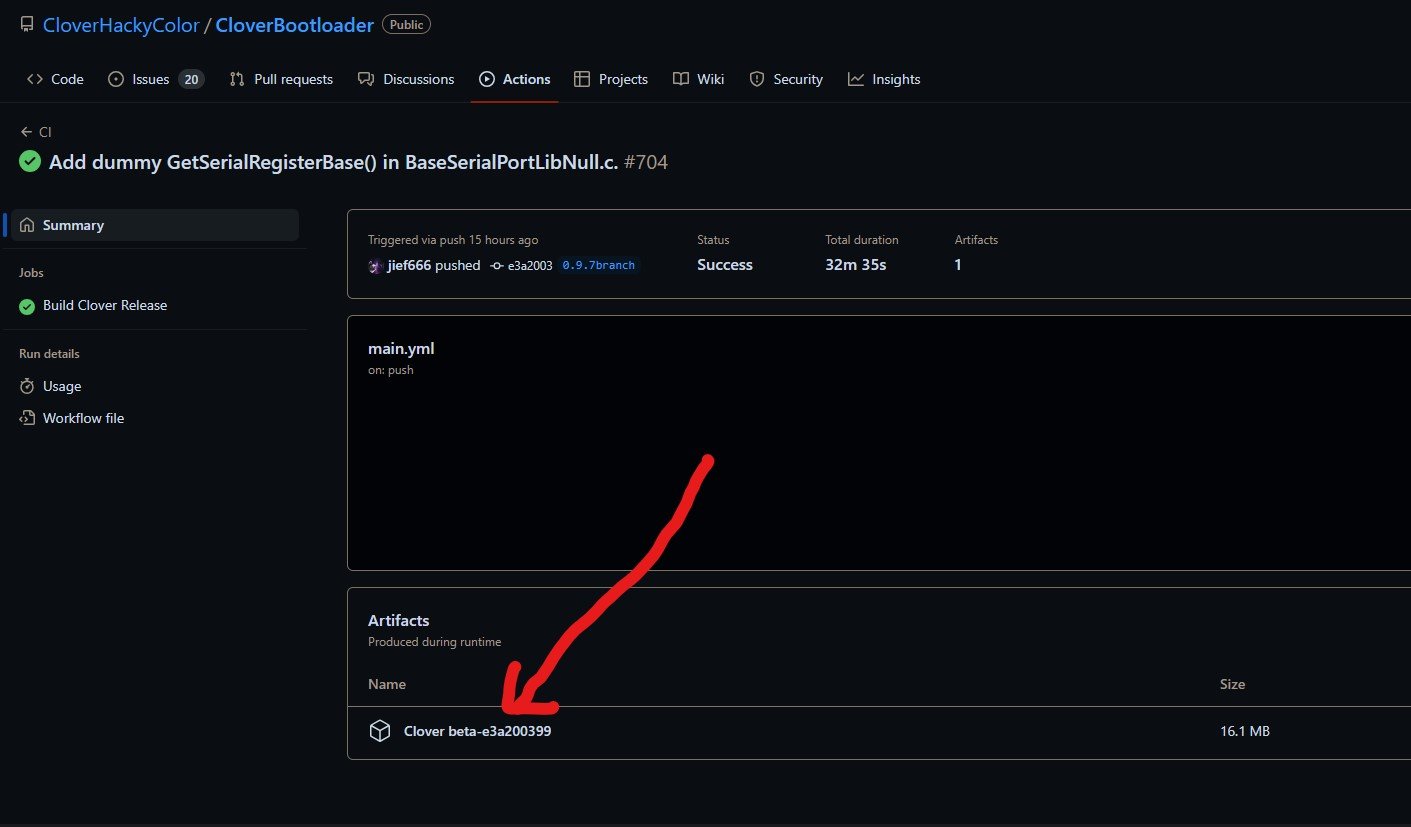Open commit e3a2003
Screen dimensions: 1411x827
click(529, 266)
